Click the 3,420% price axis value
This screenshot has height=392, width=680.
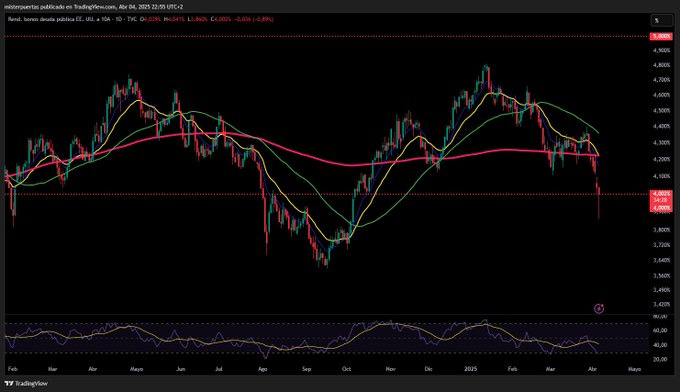pyautogui.click(x=661, y=304)
